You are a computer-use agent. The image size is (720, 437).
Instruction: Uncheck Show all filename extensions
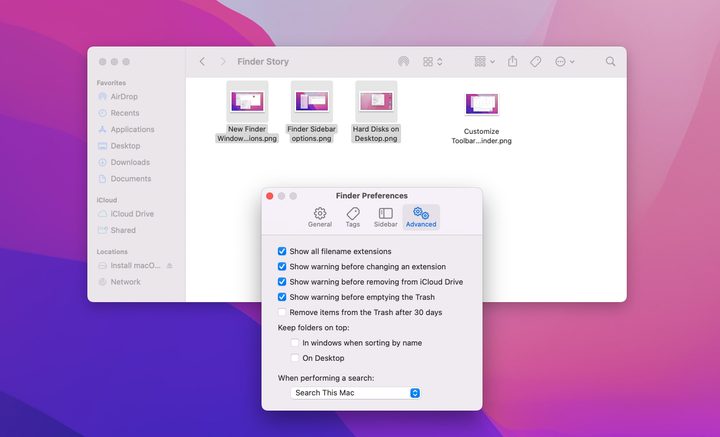tap(282, 251)
